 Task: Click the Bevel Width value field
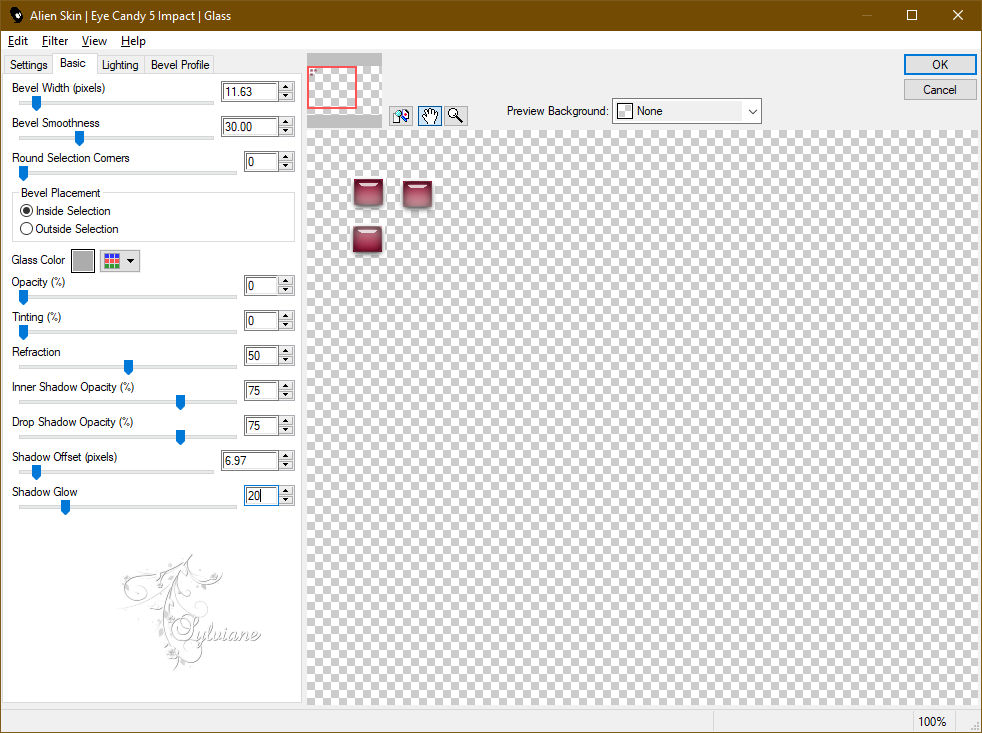249,92
